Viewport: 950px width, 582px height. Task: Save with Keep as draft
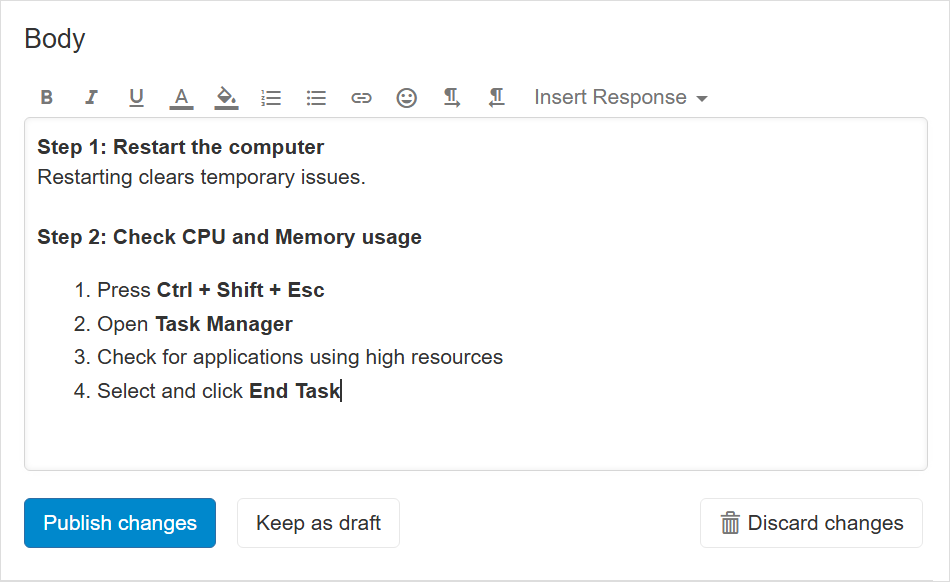point(318,523)
